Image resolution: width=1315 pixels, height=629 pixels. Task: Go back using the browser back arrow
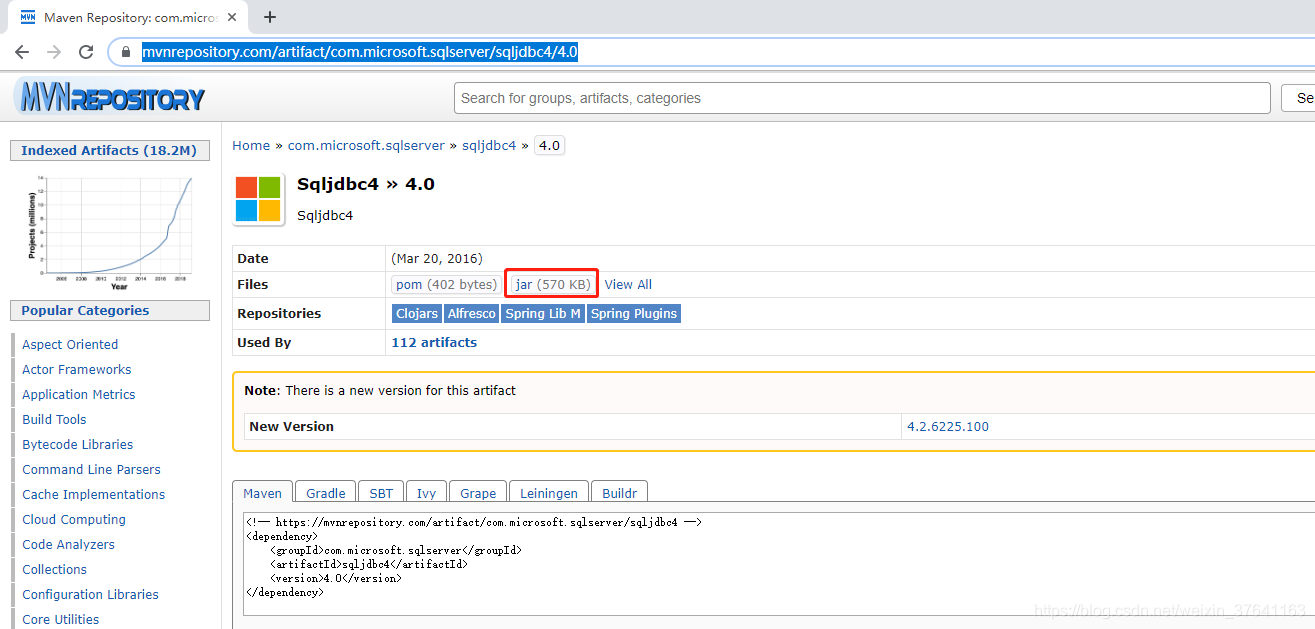click(x=22, y=50)
